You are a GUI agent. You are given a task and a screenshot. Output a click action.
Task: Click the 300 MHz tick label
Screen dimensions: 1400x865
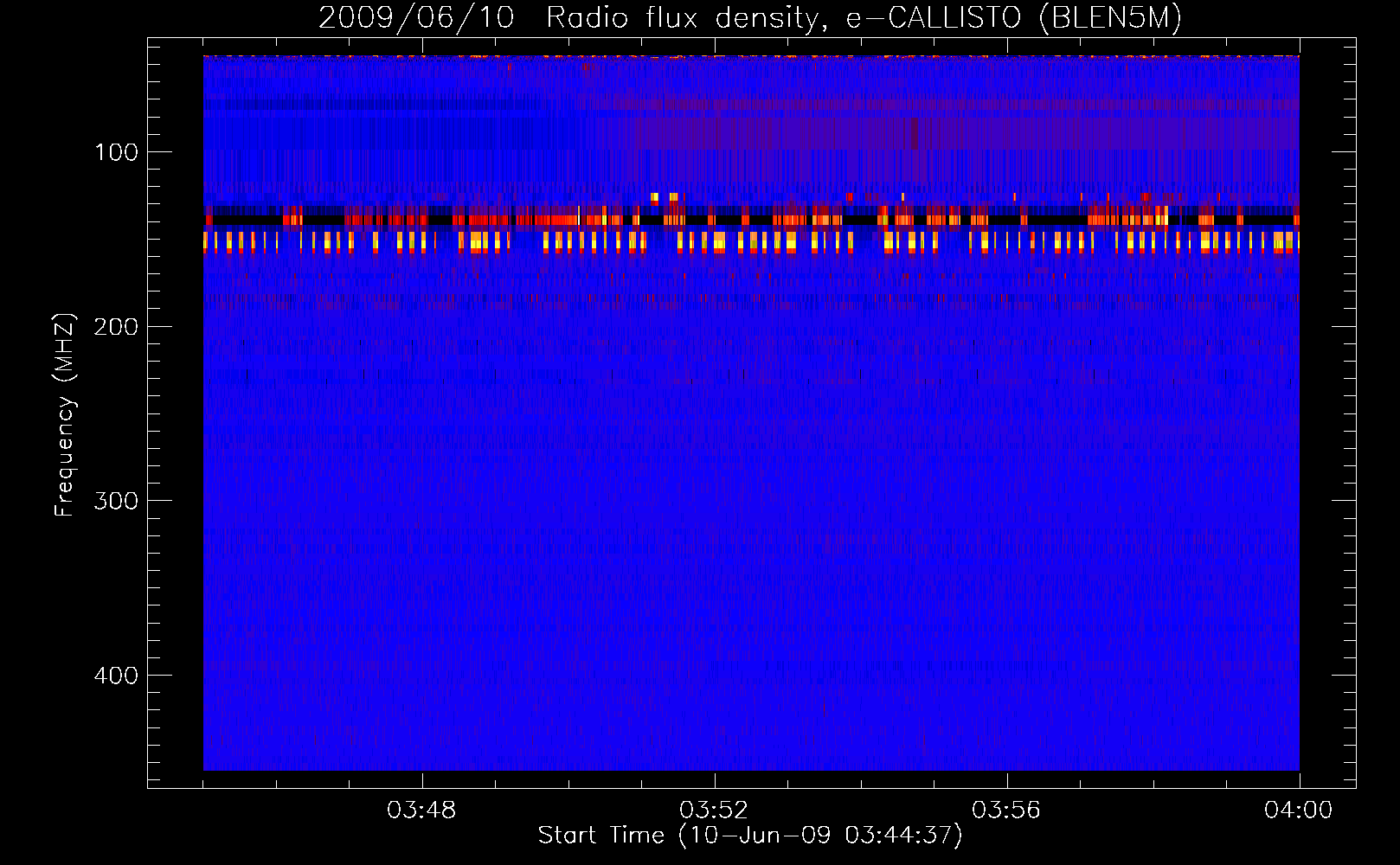coord(117,502)
